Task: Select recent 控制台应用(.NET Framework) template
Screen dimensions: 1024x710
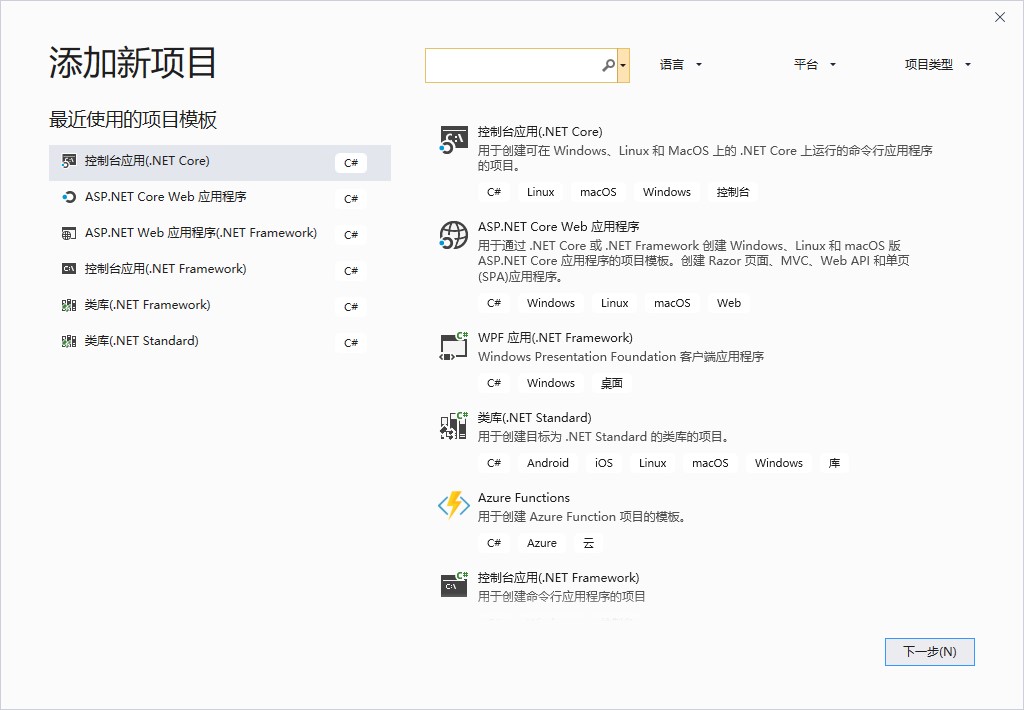Action: tap(165, 269)
